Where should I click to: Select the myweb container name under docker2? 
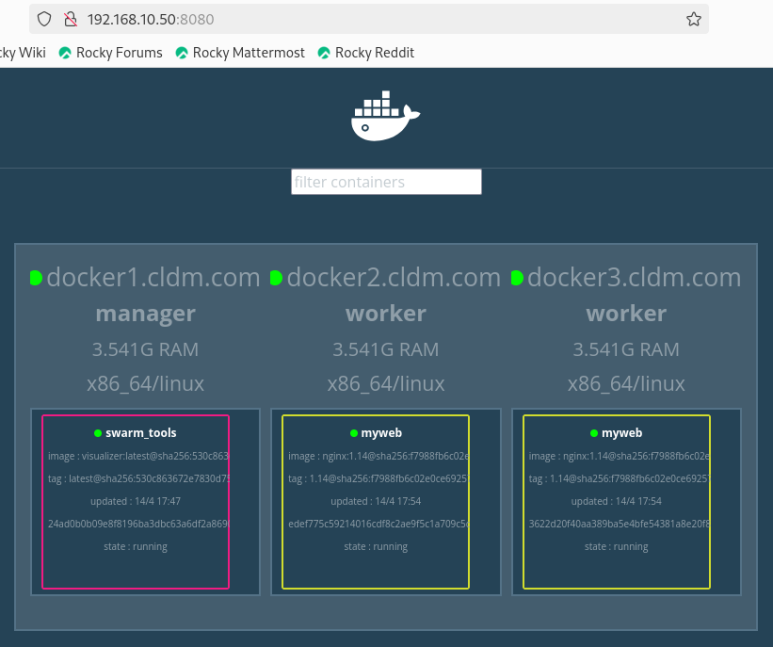pyautogui.click(x=381, y=433)
